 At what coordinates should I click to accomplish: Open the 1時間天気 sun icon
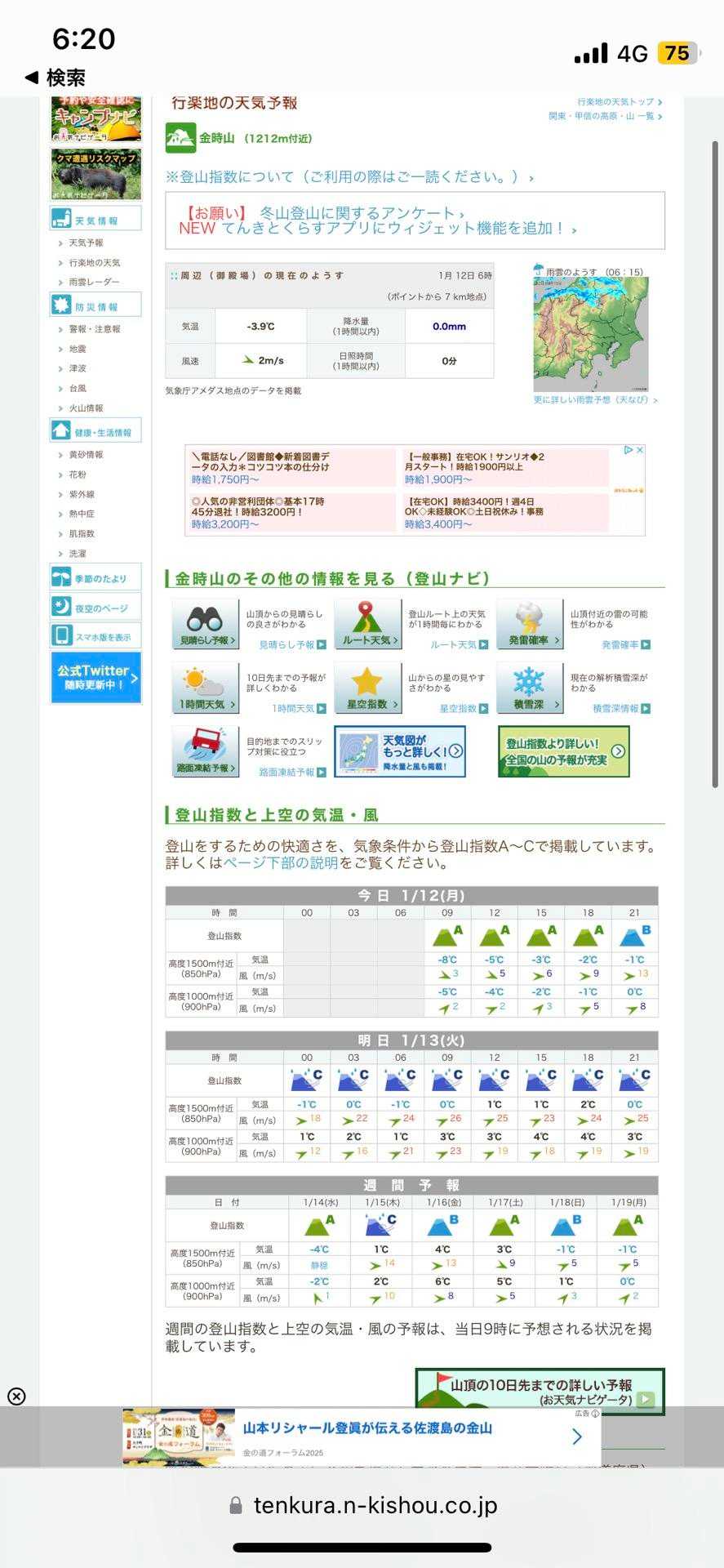(x=205, y=688)
